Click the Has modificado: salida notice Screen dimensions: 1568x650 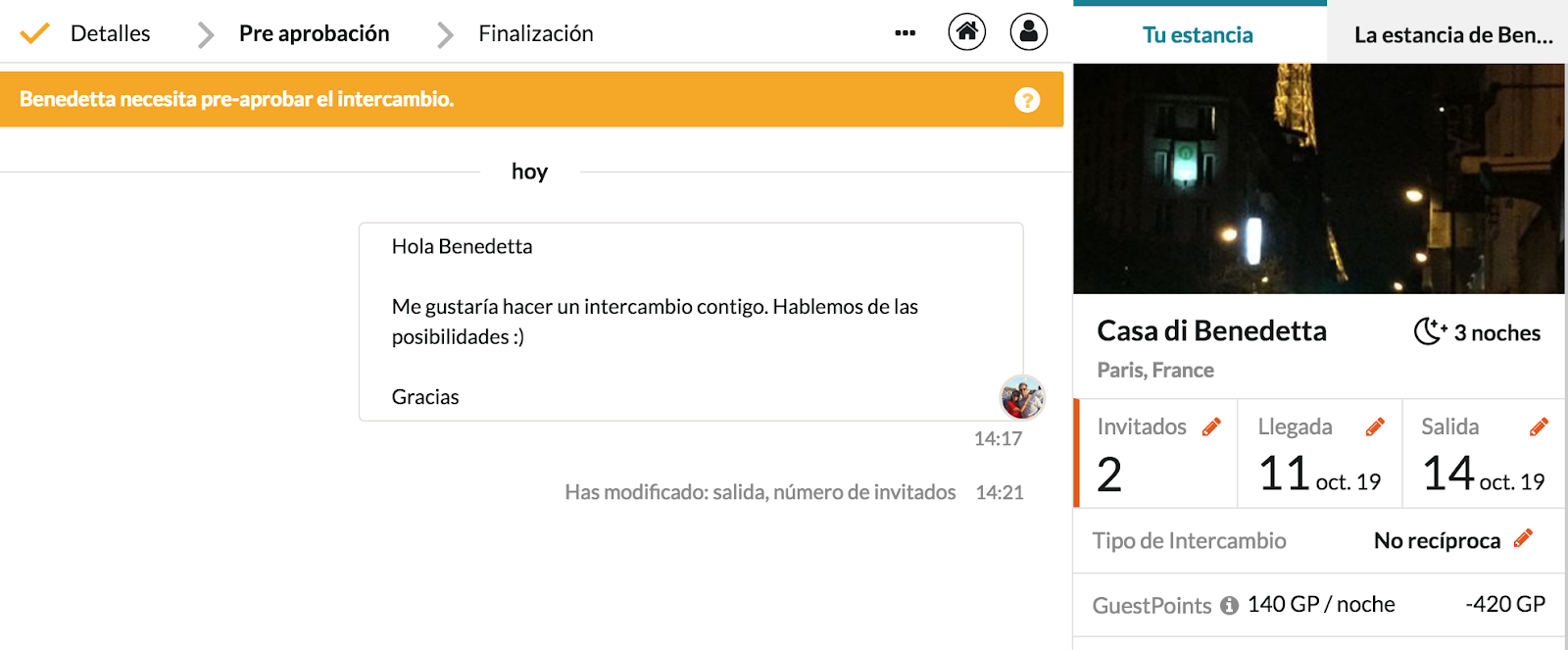(x=759, y=492)
